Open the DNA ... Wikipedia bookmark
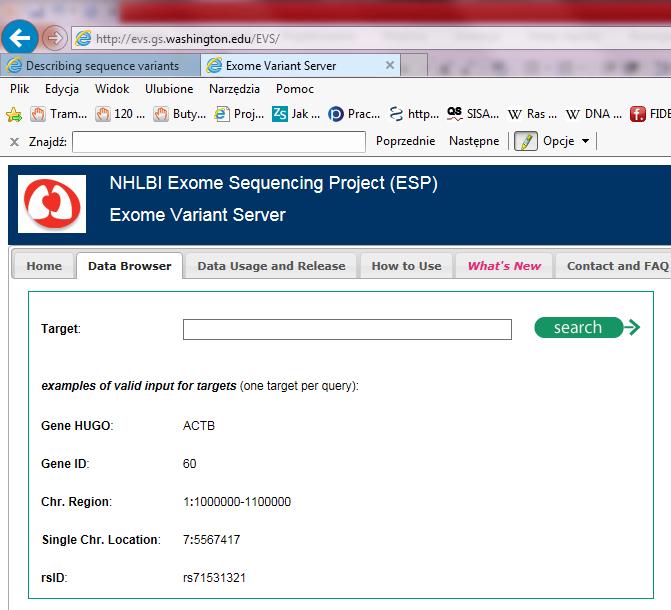Screen dimensions: 671x610 pos(594,114)
